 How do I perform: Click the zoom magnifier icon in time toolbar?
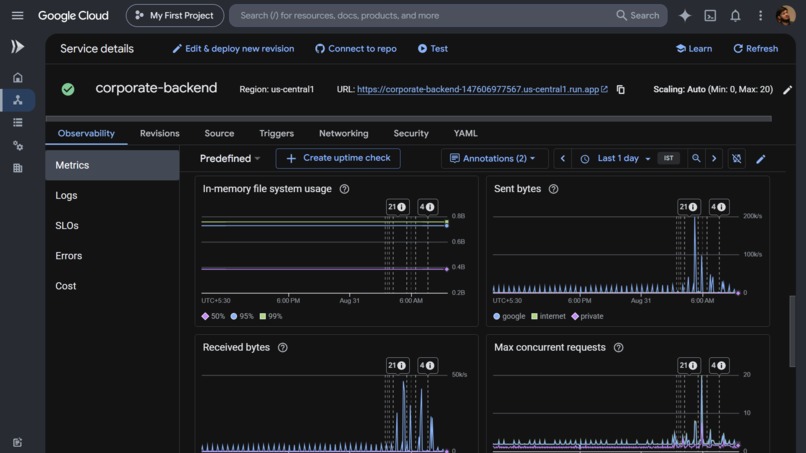(x=696, y=158)
